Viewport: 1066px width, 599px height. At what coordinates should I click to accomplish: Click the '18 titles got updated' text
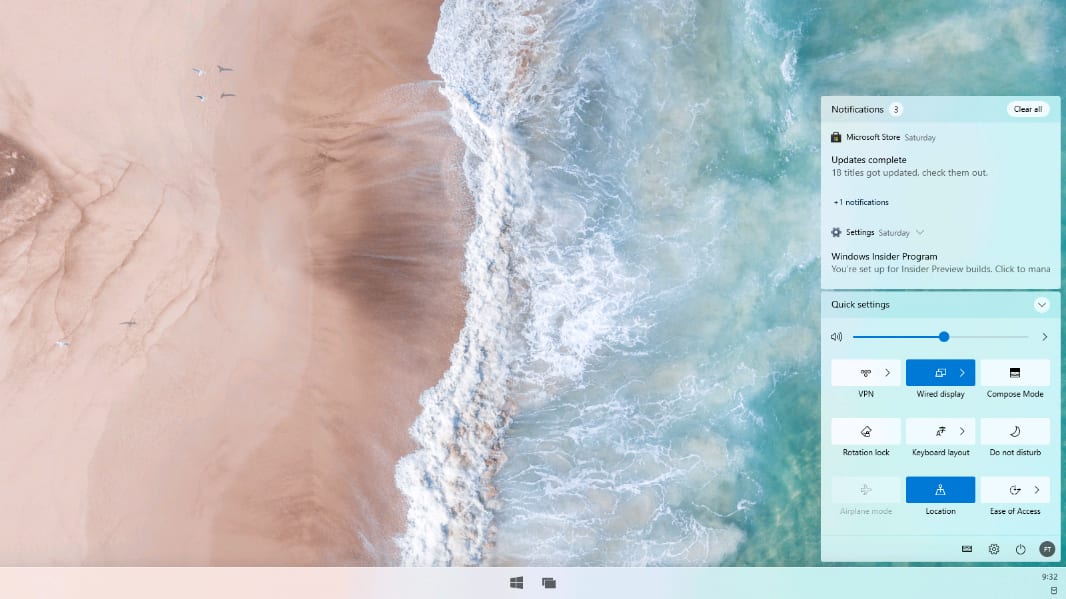click(910, 173)
